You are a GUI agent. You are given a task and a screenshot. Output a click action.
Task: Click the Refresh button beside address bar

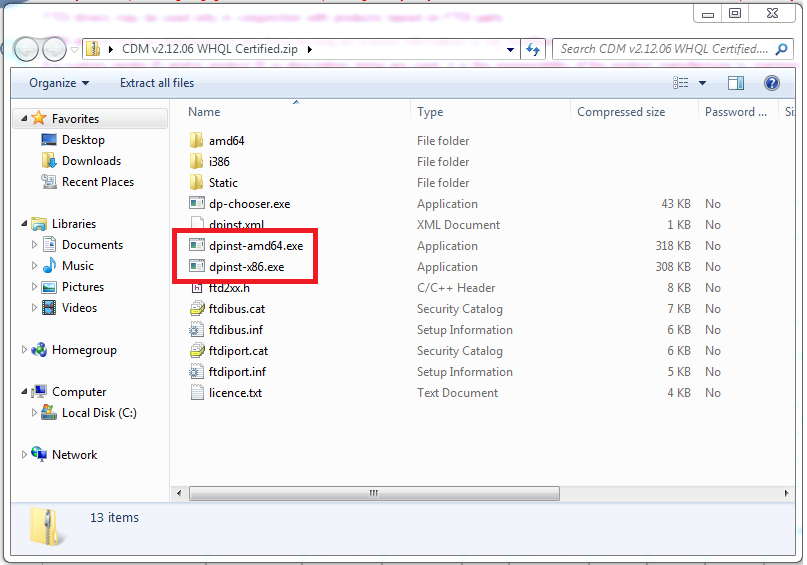tap(533, 49)
